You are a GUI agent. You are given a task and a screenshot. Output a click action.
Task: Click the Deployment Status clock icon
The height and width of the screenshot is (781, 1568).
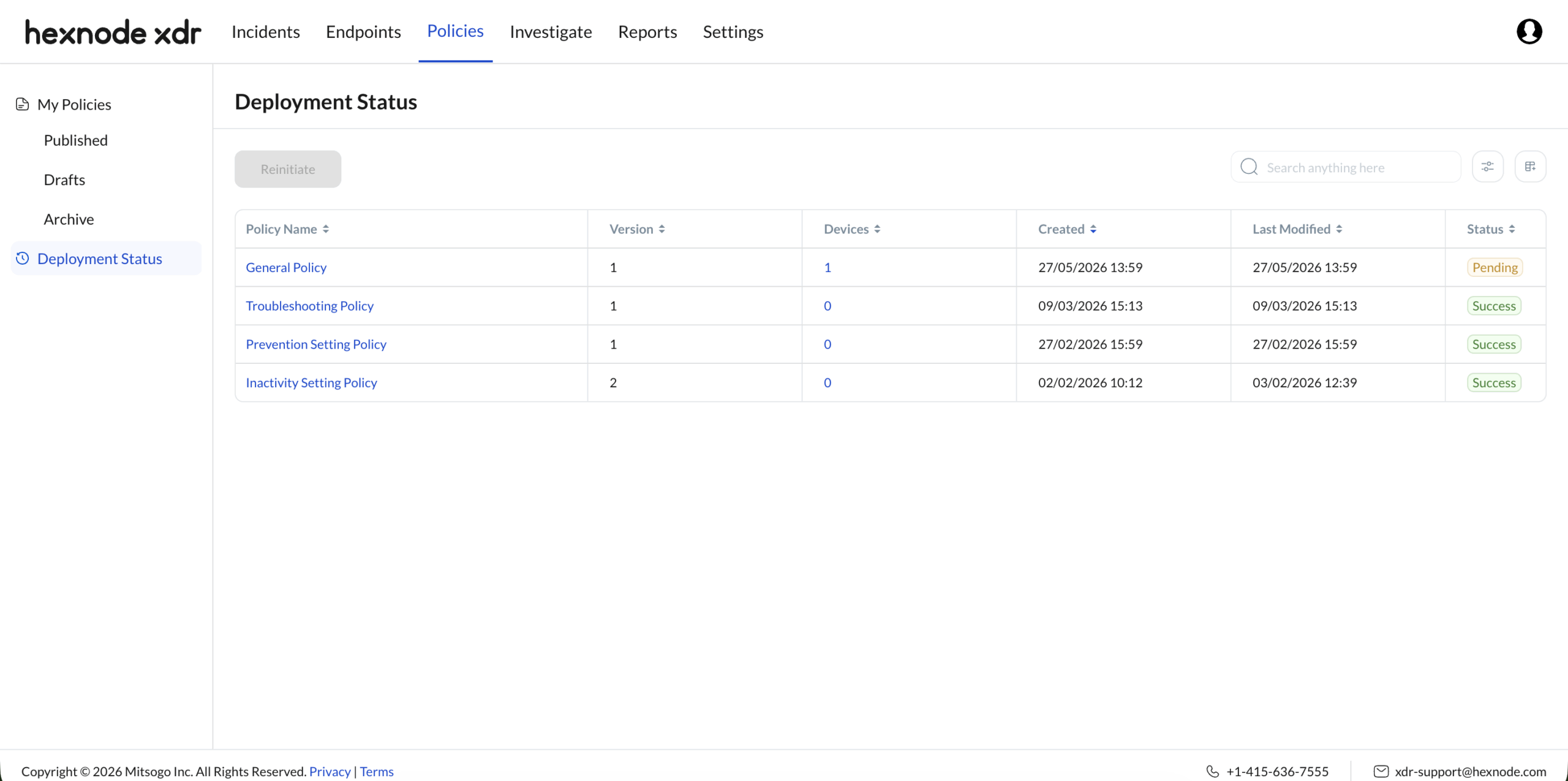[x=23, y=258]
